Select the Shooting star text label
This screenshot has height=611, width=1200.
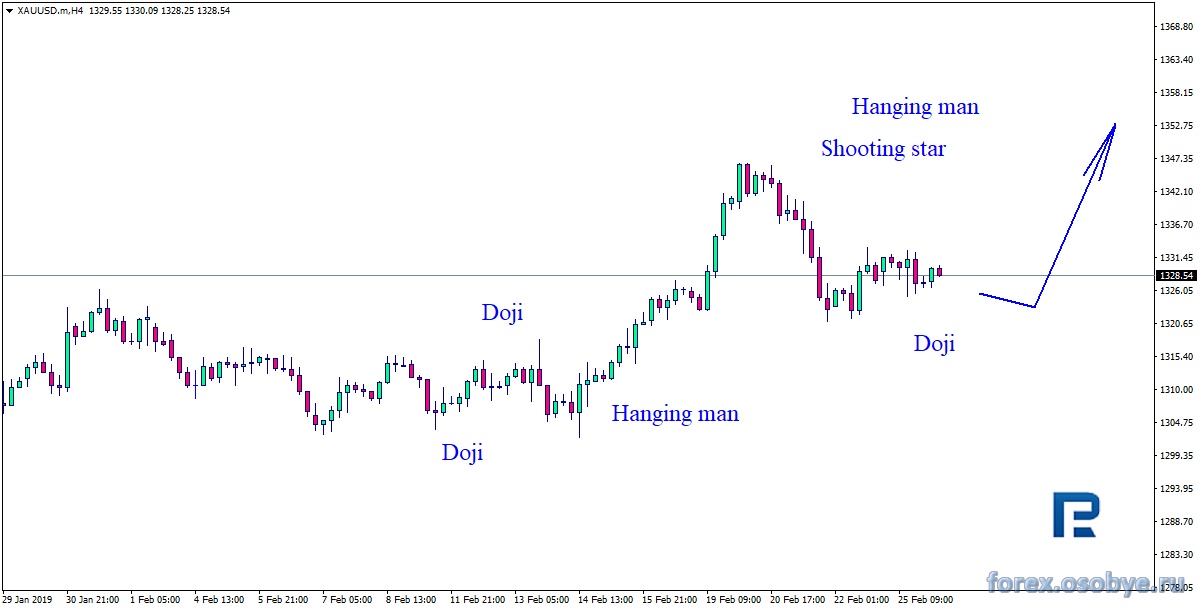click(x=883, y=149)
